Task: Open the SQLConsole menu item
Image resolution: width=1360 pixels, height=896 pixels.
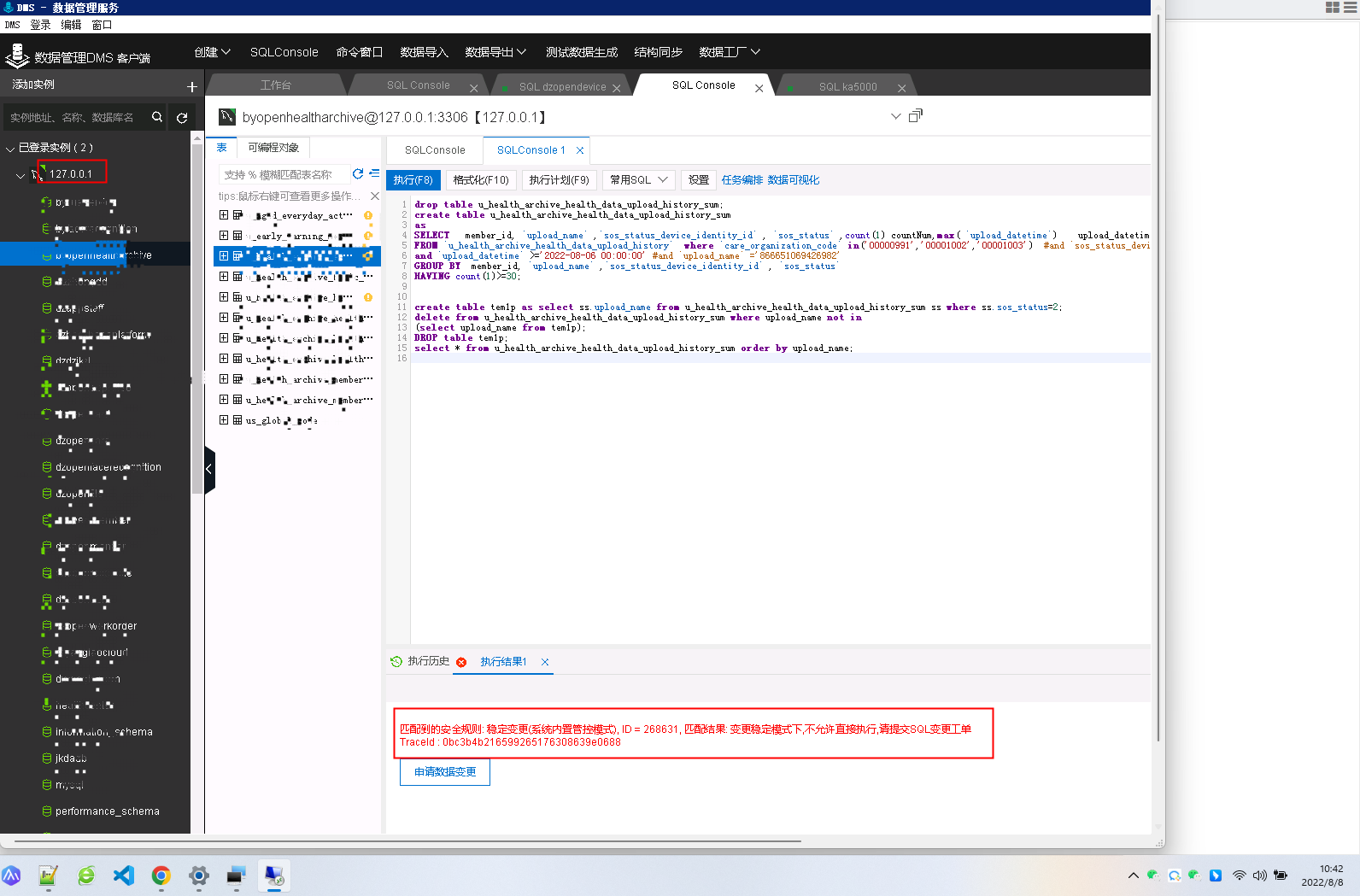Action: click(284, 52)
